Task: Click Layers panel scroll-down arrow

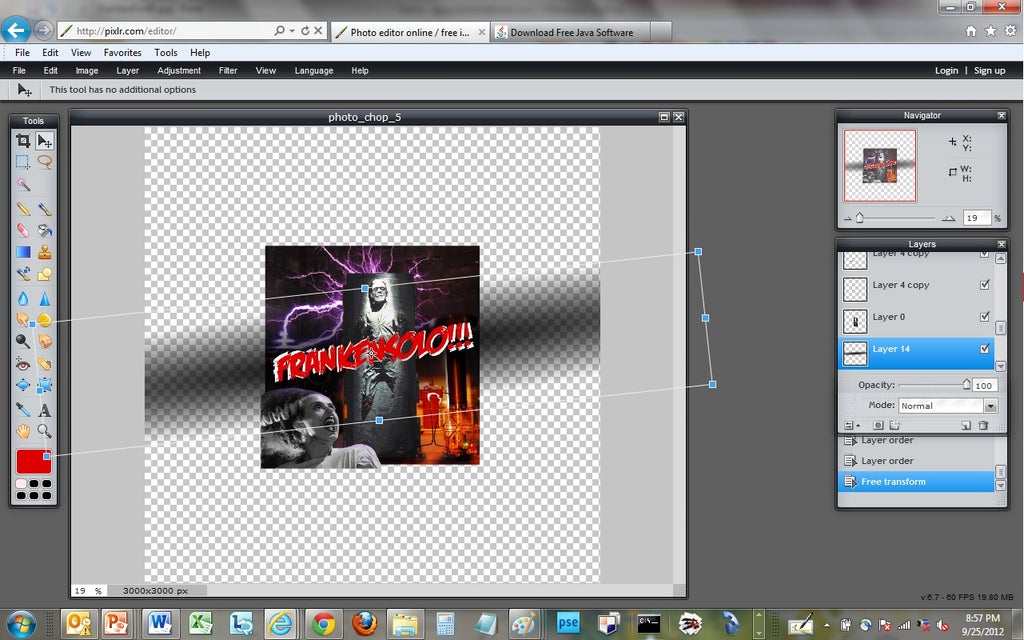Action: tap(1000, 366)
